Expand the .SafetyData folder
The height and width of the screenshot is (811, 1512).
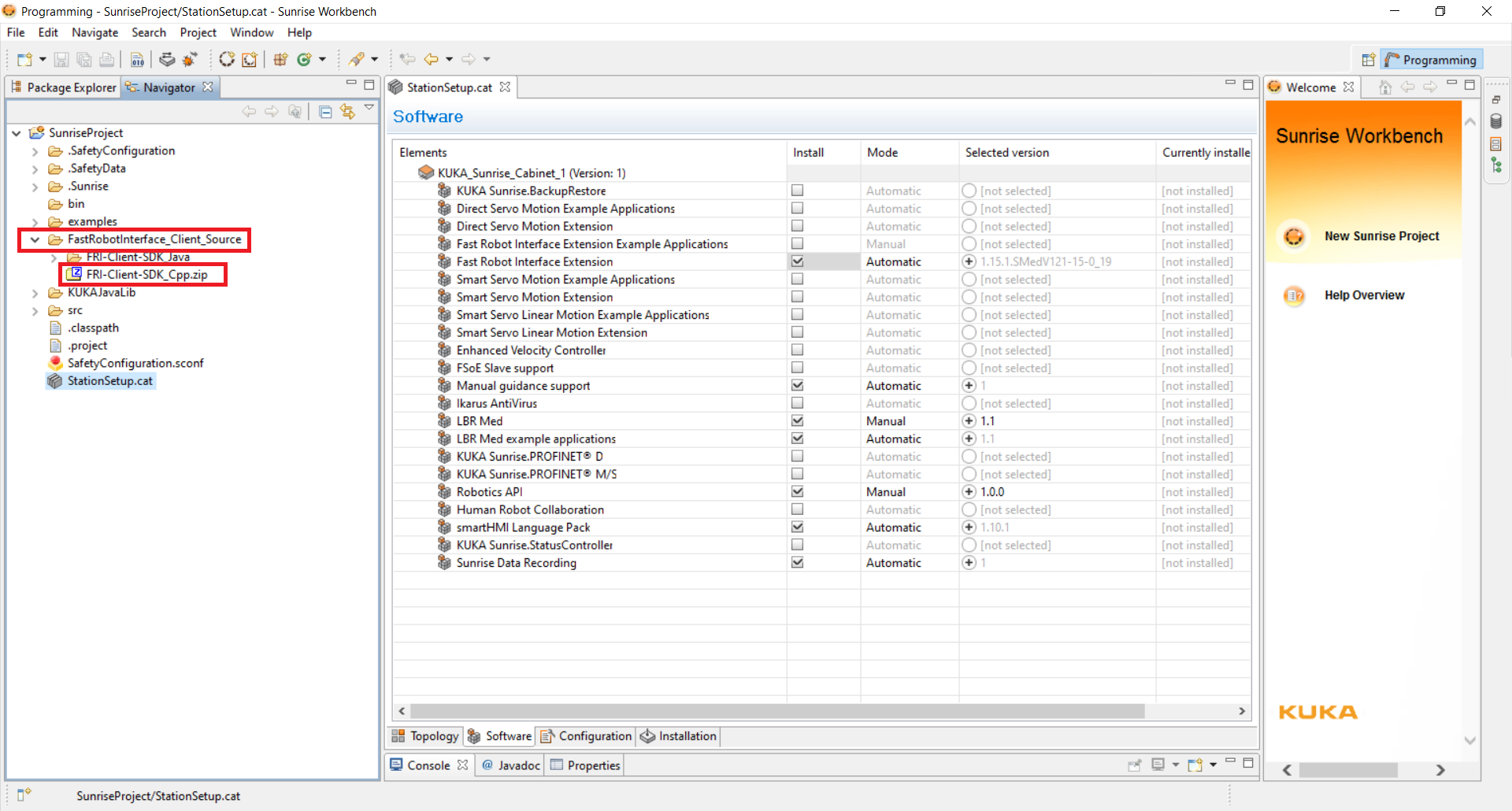click(x=35, y=168)
